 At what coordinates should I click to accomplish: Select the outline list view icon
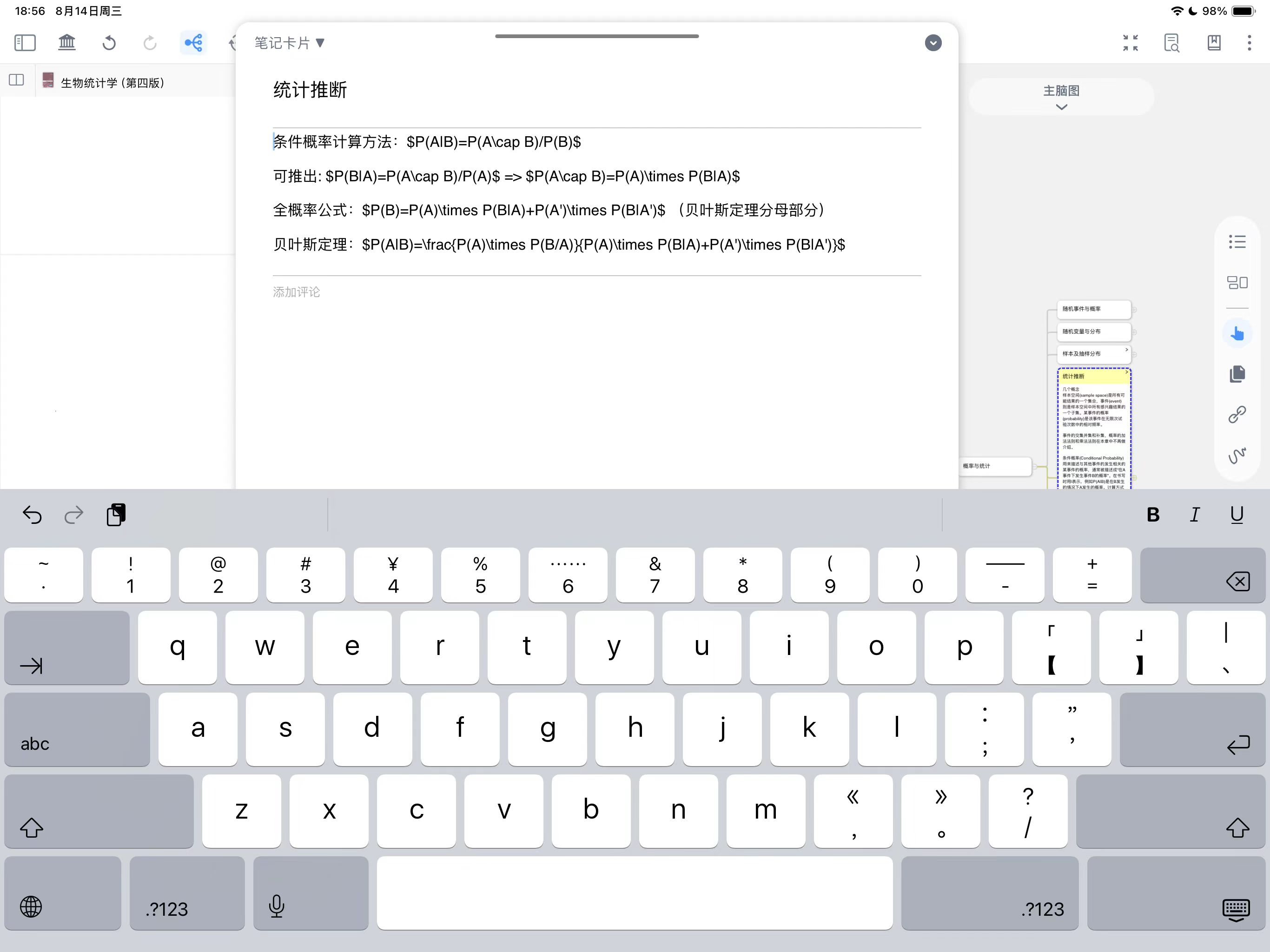click(1237, 242)
